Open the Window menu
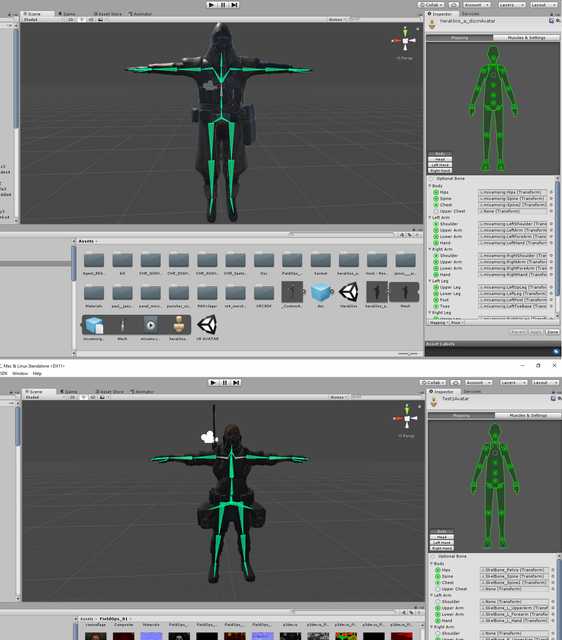This screenshot has height=640, width=562. [x=20, y=373]
